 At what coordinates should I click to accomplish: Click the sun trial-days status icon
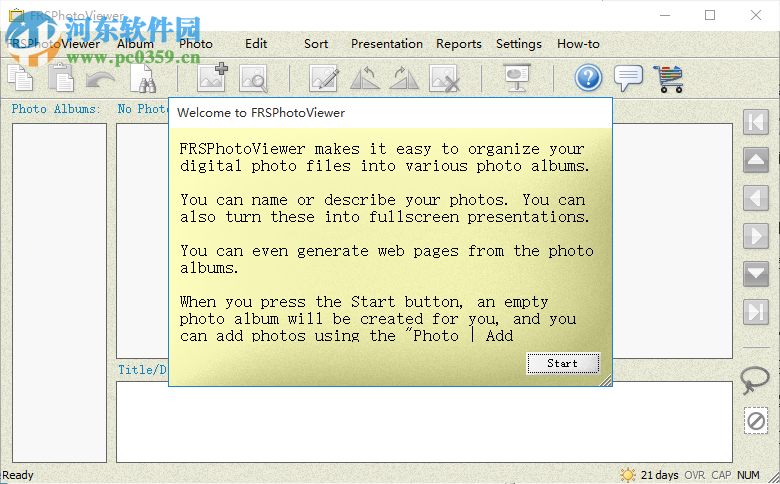click(628, 475)
